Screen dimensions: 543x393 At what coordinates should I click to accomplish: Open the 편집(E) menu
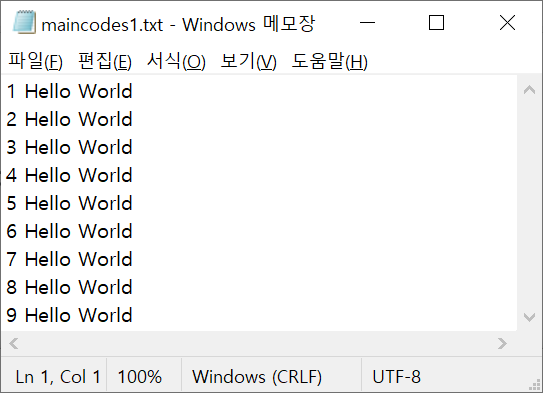pos(105,61)
